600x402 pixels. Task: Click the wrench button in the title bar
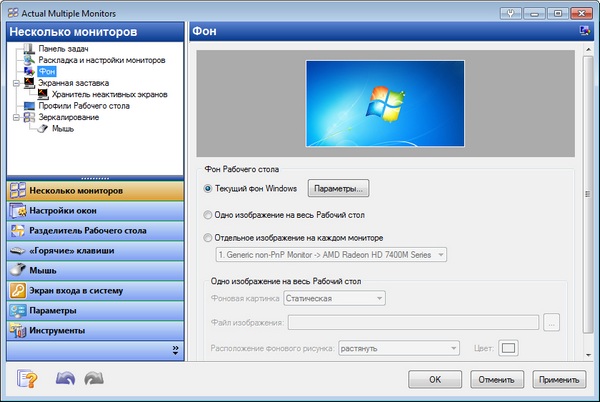click(x=514, y=12)
